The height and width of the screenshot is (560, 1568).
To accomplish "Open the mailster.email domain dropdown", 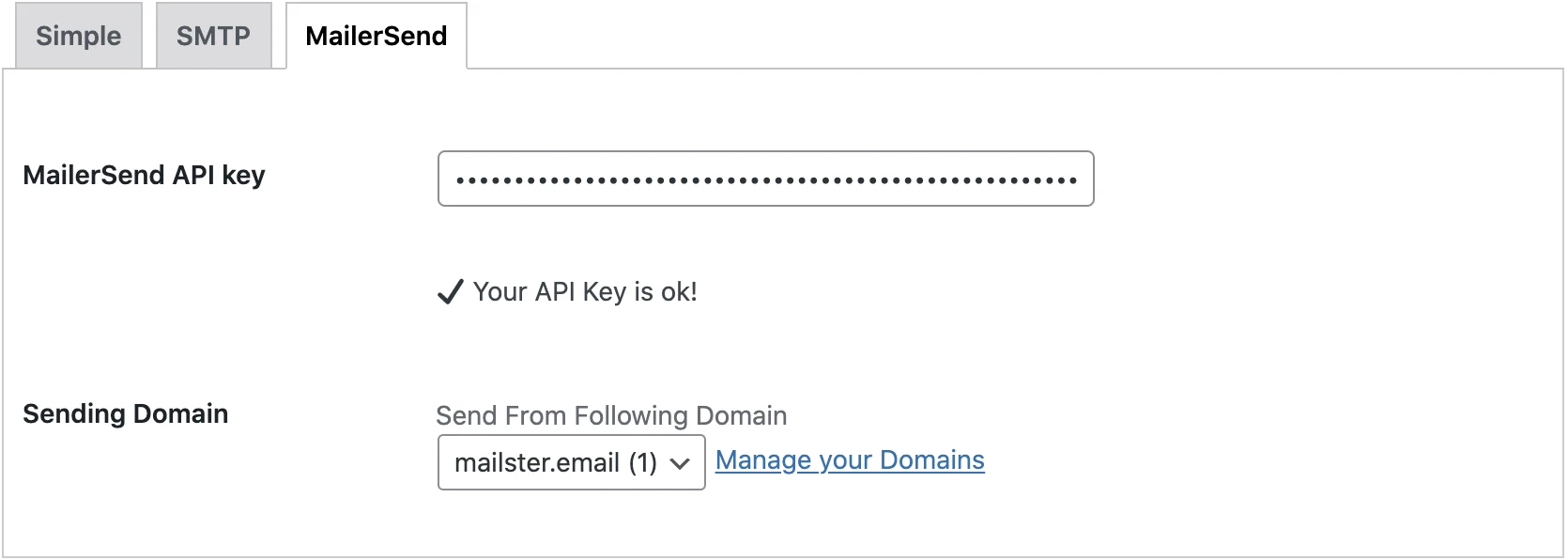I will (571, 462).
